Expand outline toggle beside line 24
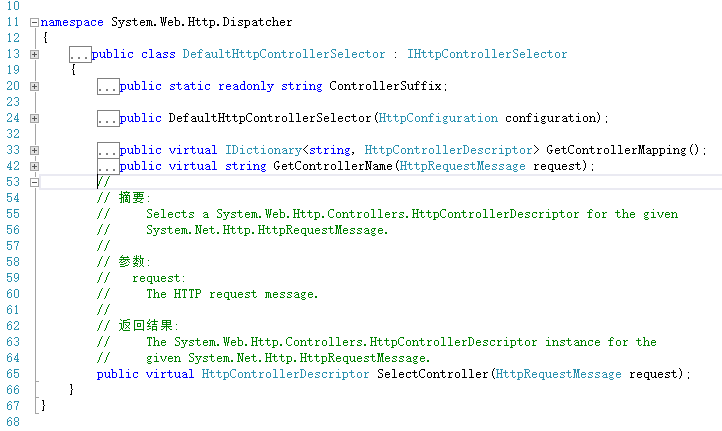This screenshot has height=431, width=722. pos(35,118)
